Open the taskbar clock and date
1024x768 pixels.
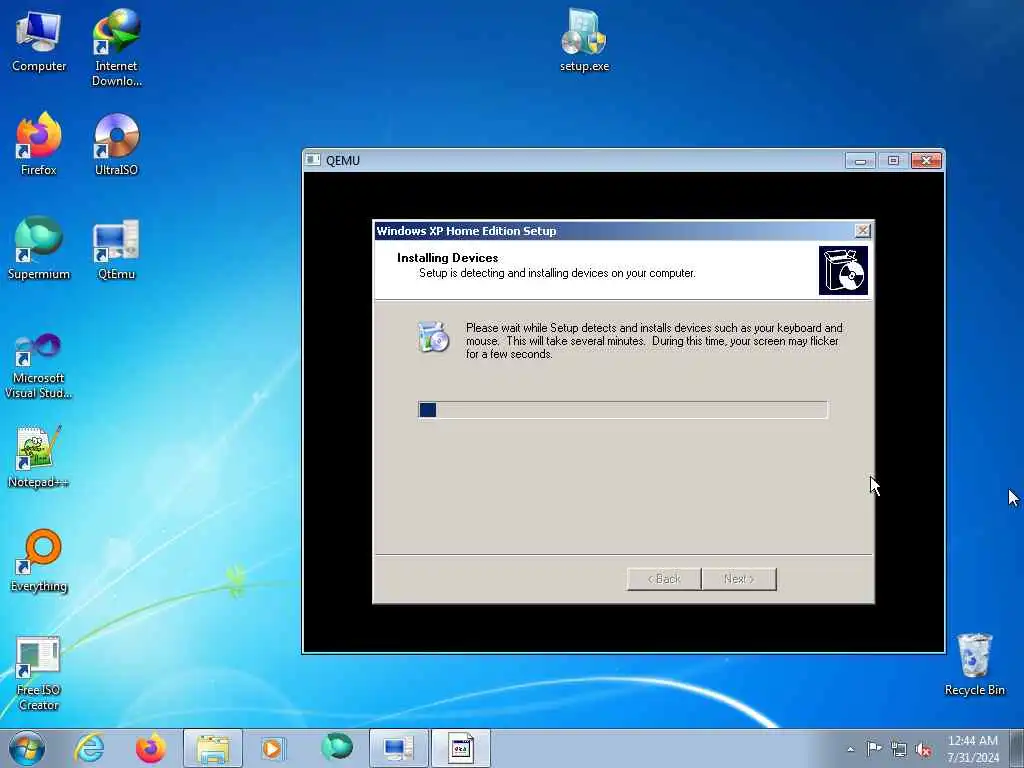(973, 749)
